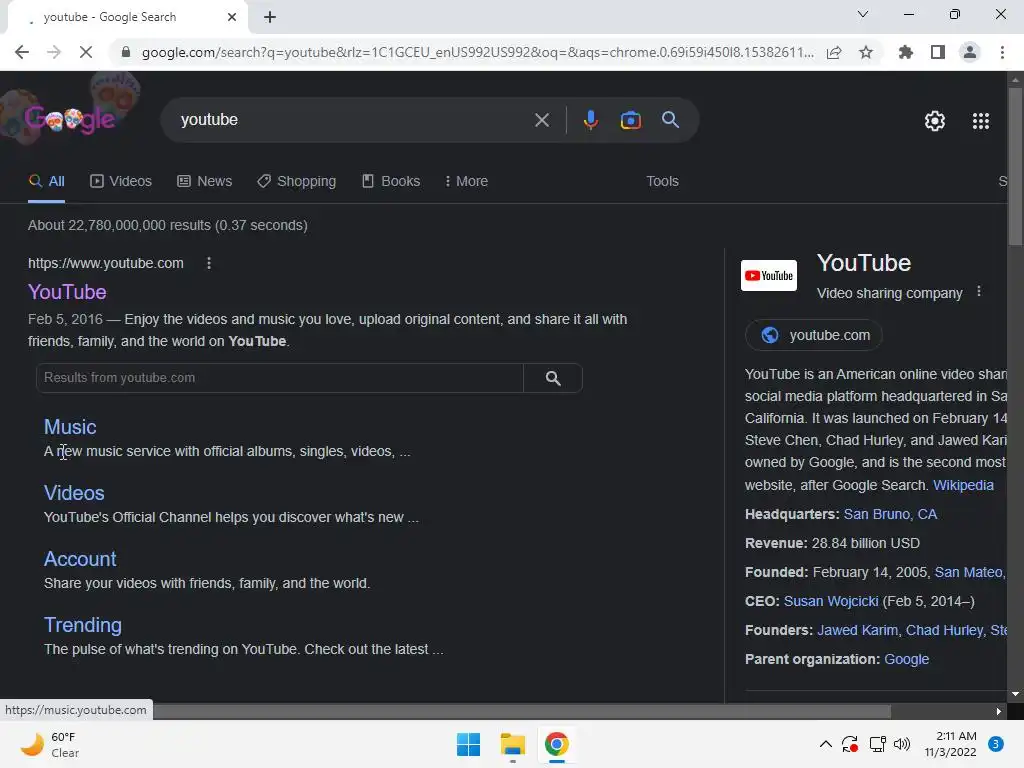Screen dimensions: 1024x768
Task: Switch to the News tab
Action: (204, 181)
